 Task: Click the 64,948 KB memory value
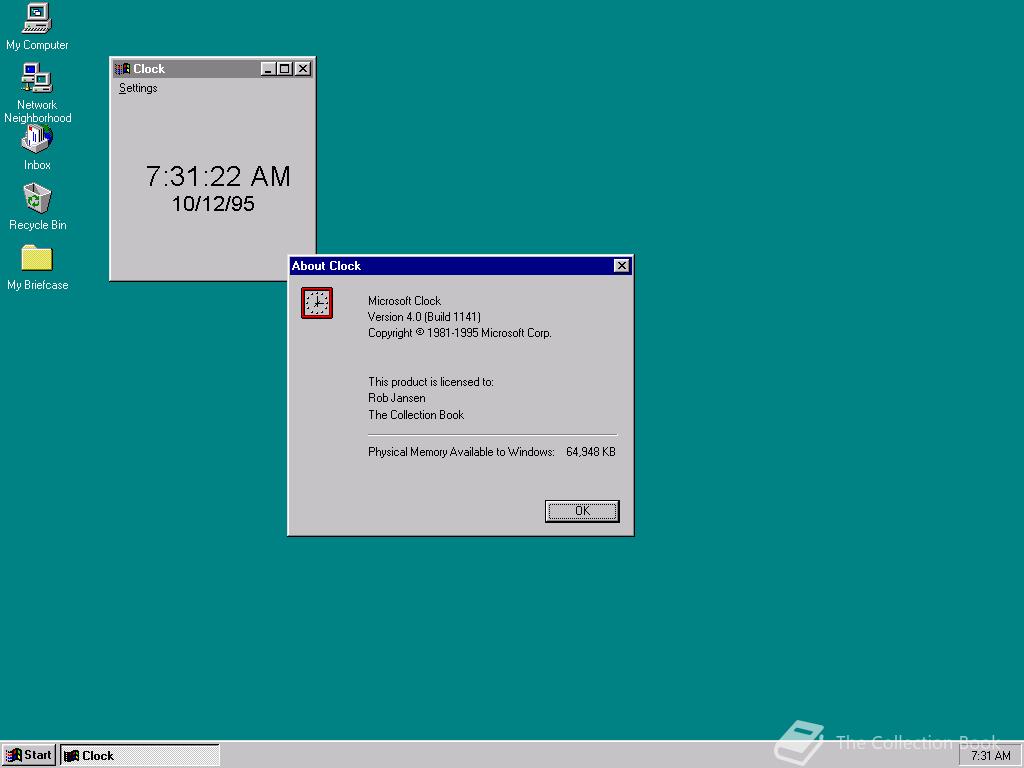(590, 452)
